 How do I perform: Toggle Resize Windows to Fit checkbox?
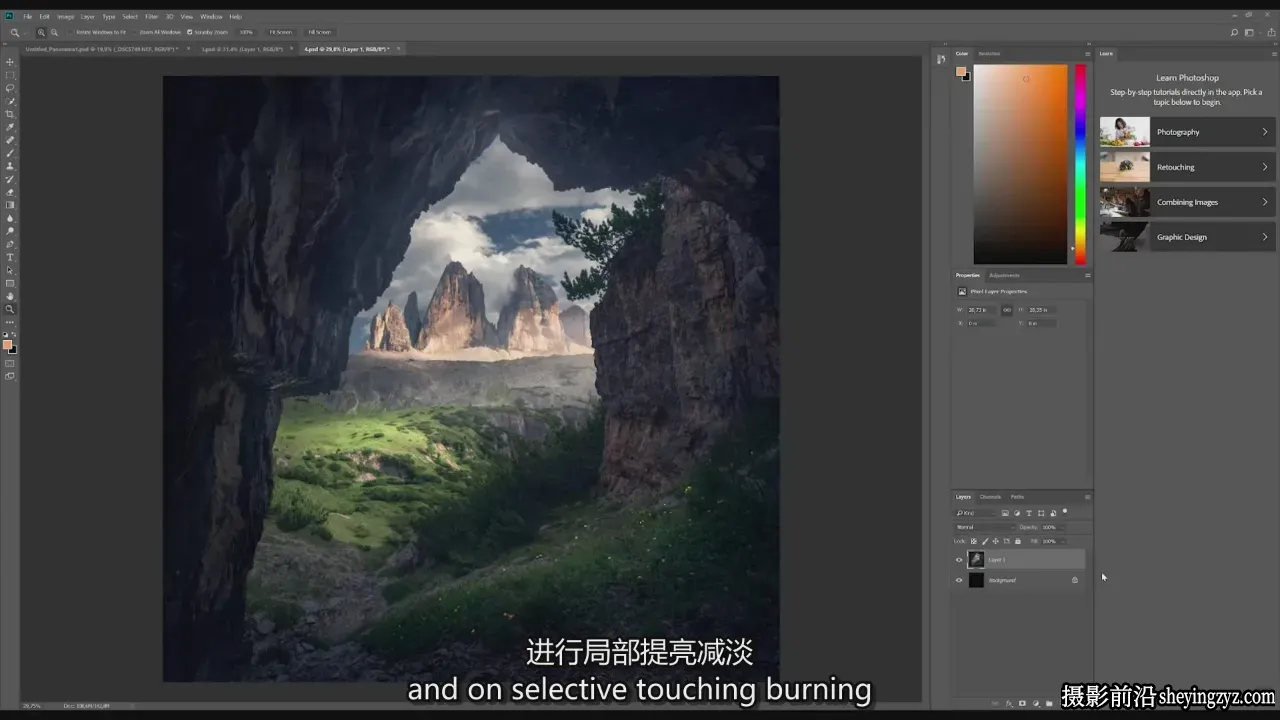coord(70,32)
